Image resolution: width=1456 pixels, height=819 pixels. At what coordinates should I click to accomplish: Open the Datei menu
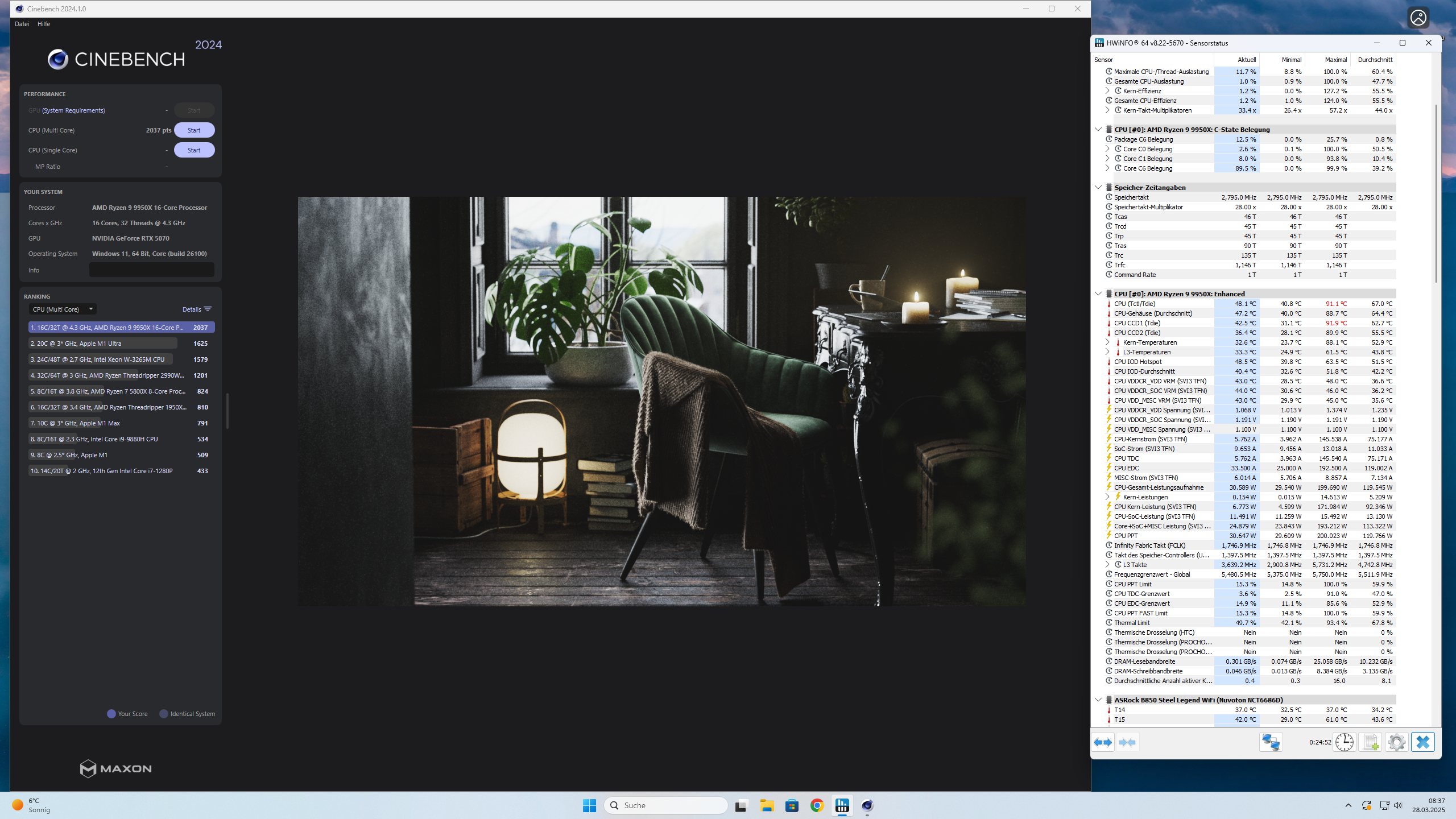22,24
